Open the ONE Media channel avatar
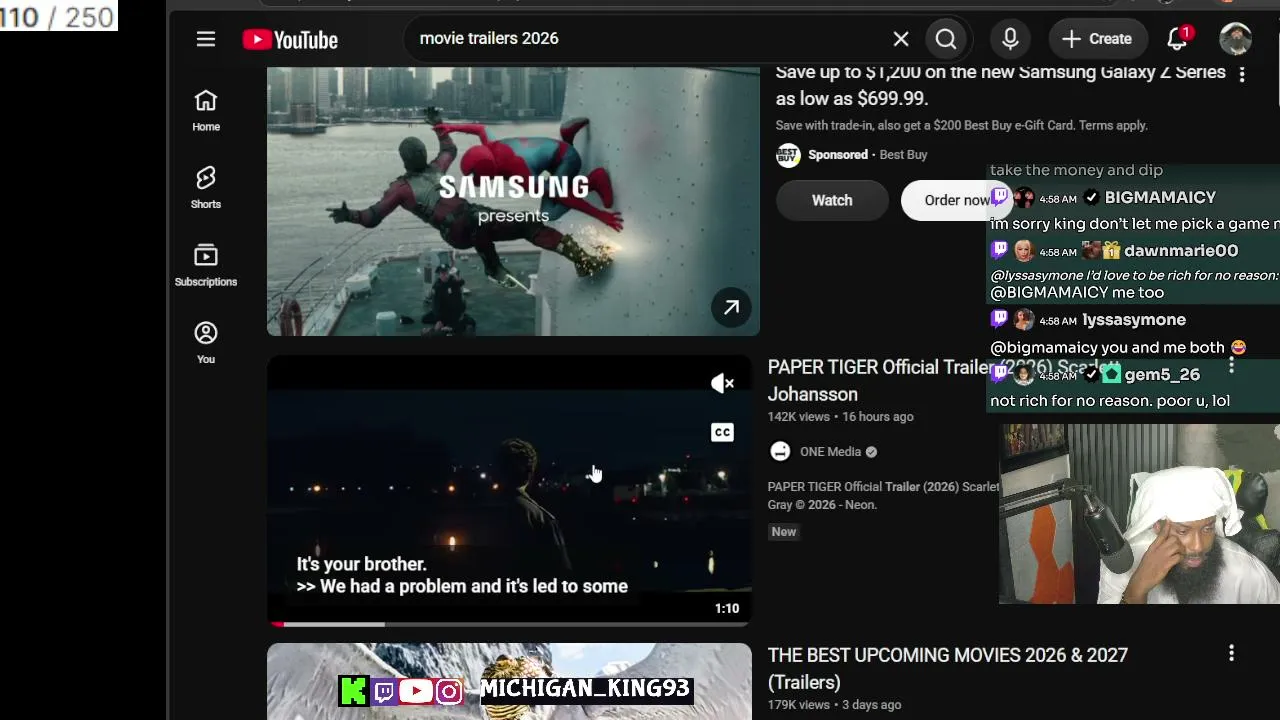The width and height of the screenshot is (1280, 720). pyautogui.click(x=780, y=452)
